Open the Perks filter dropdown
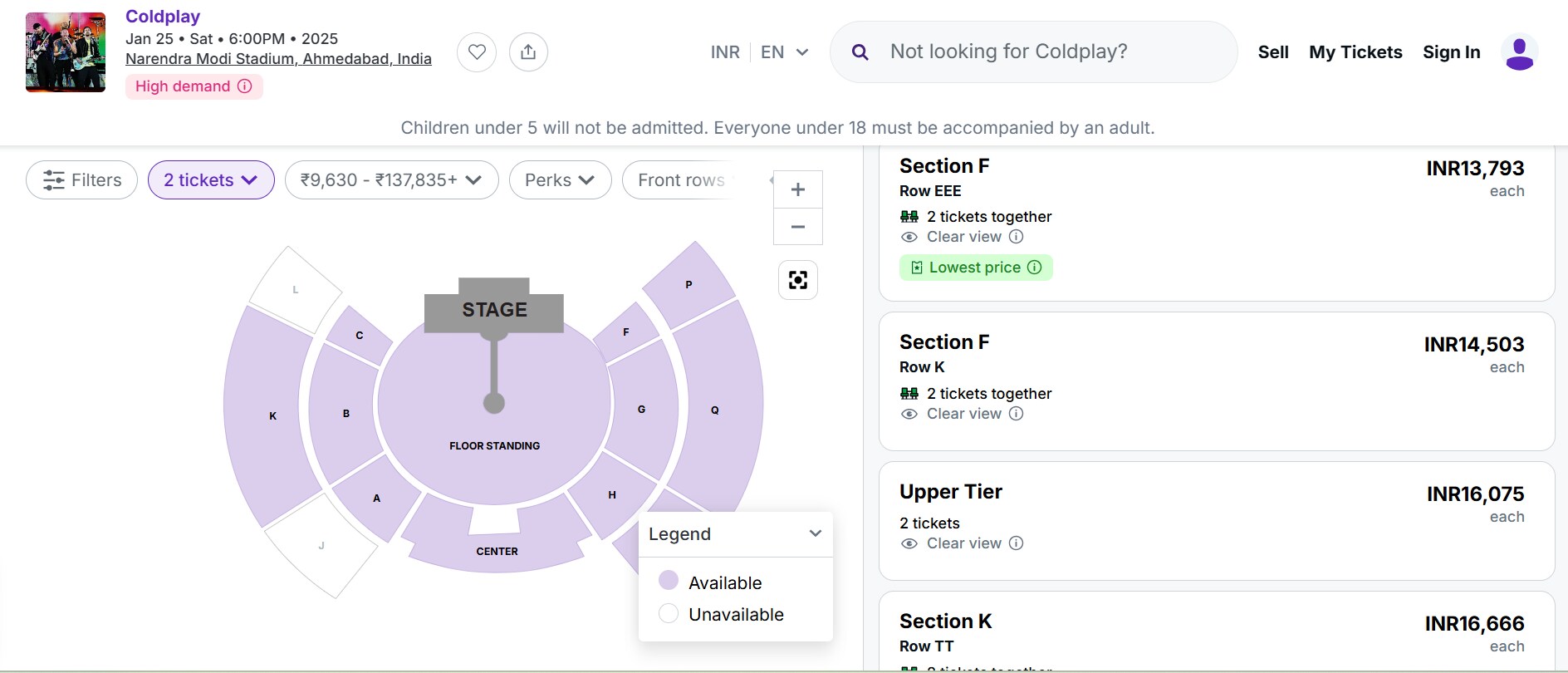The height and width of the screenshot is (673, 1568). 560,180
